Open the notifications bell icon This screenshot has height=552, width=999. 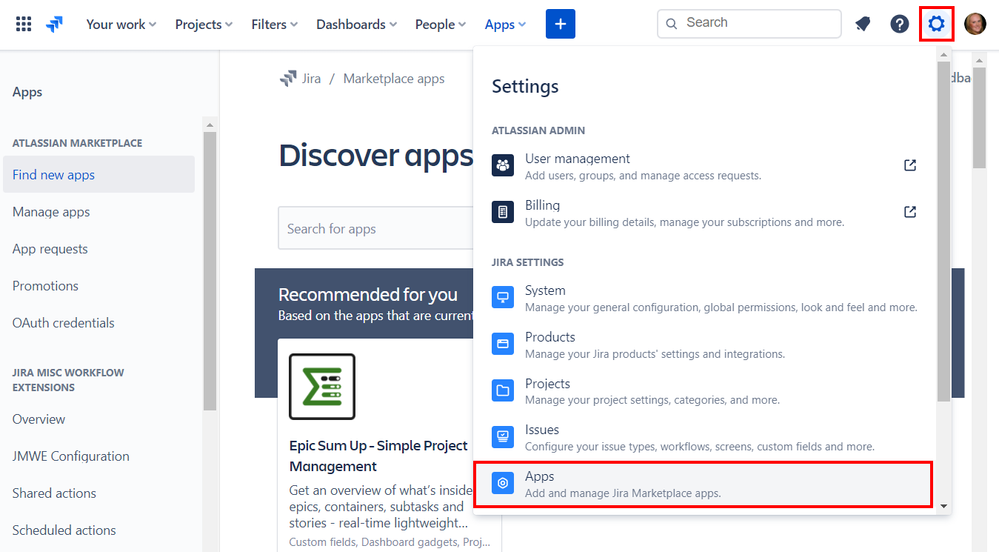coord(863,24)
